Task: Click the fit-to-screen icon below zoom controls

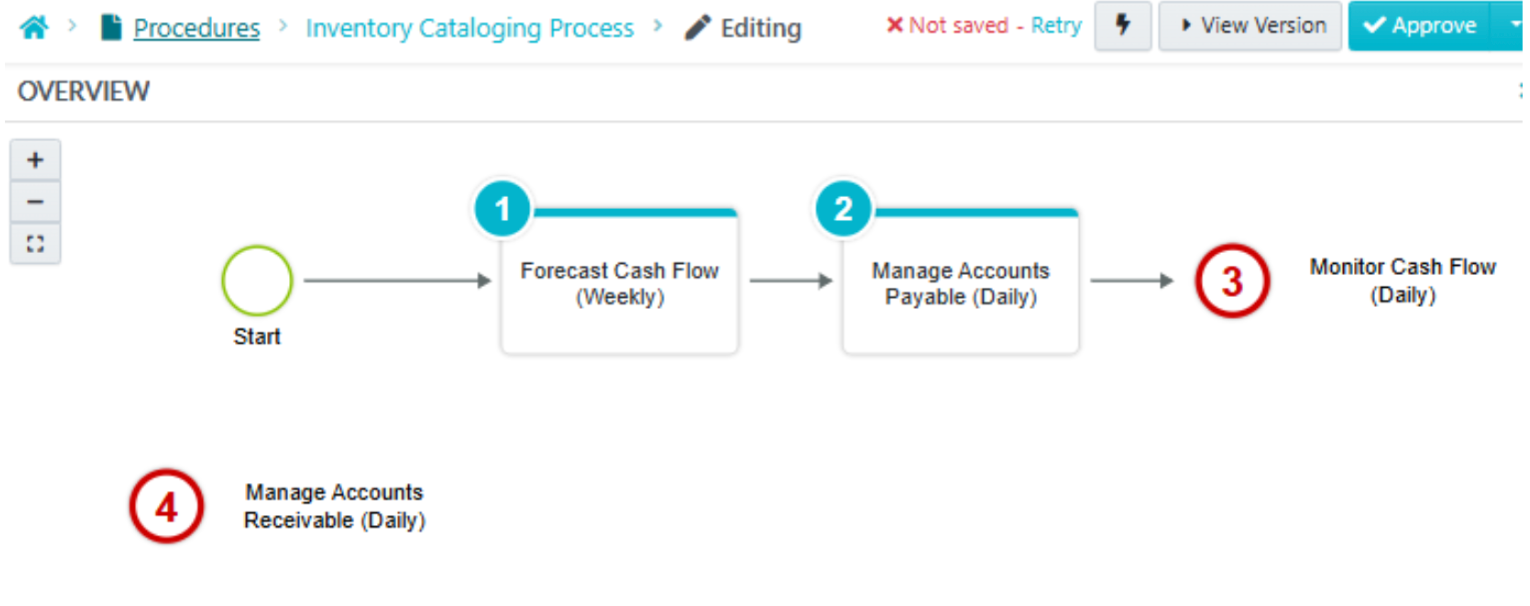Action: [x=35, y=242]
